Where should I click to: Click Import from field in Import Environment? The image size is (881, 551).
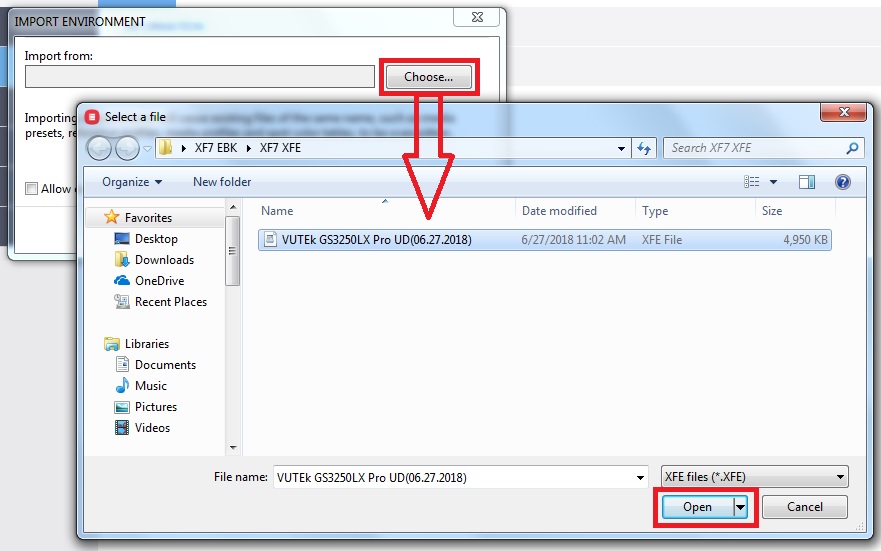pyautogui.click(x=199, y=76)
